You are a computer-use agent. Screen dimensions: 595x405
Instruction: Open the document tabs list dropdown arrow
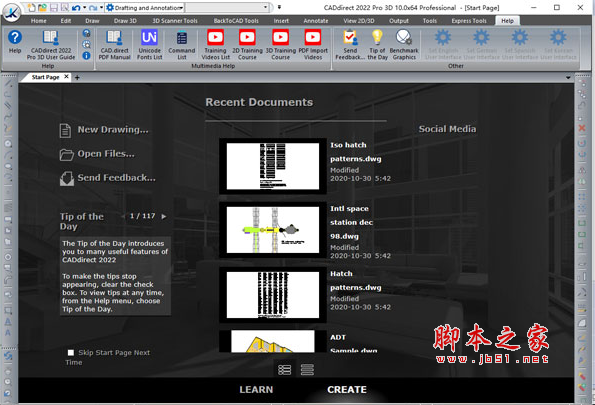click(x=568, y=77)
